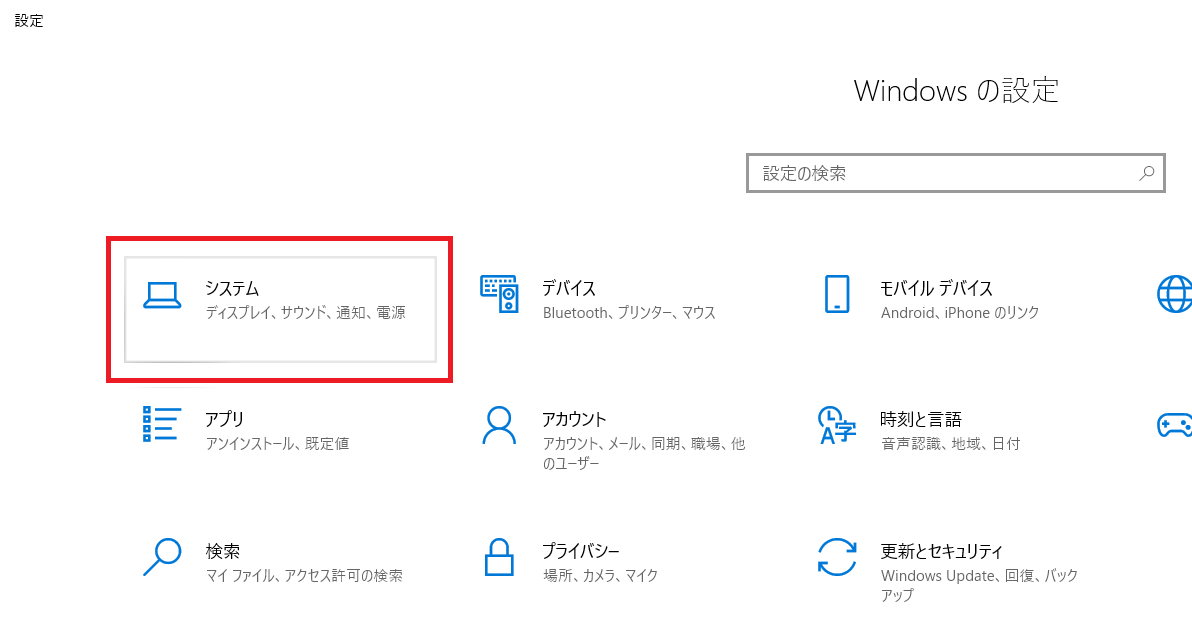Click the game controller icon
Viewport: 1192px width, 636px height.
pos(1175,426)
